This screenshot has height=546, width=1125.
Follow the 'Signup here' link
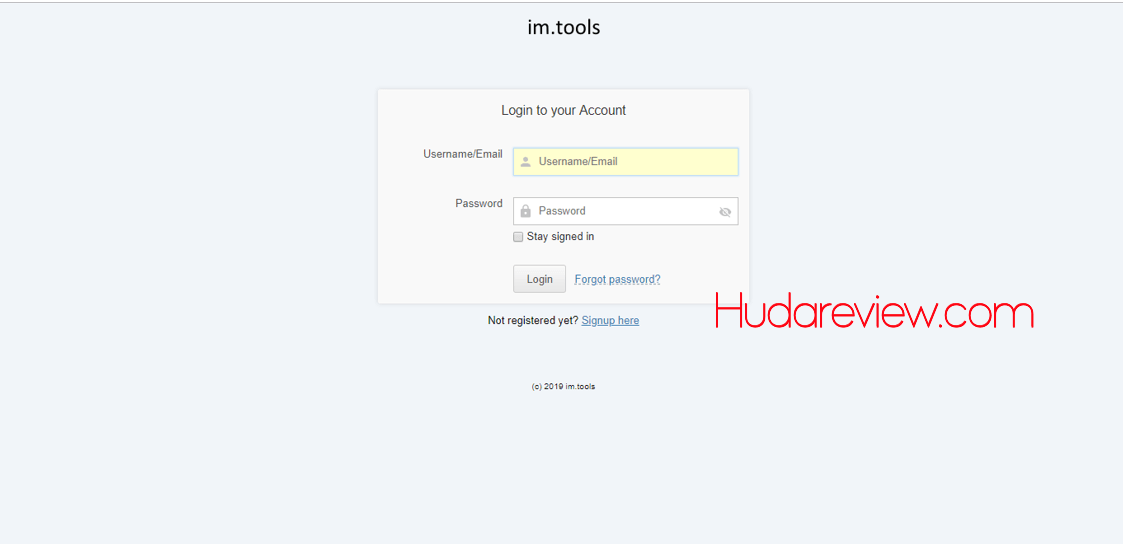(610, 321)
